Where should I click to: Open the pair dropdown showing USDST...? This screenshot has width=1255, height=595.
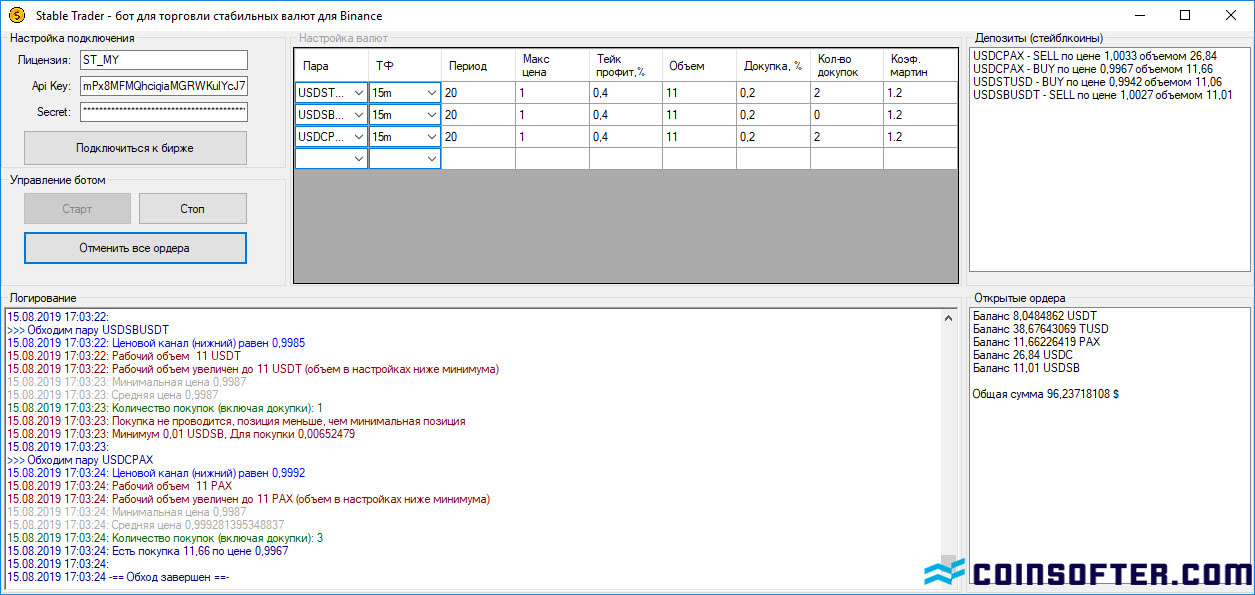[331, 92]
